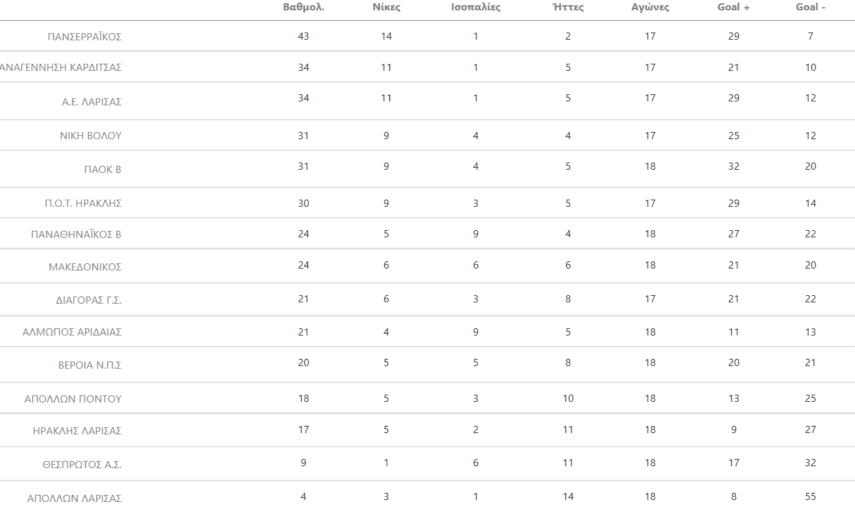Click the 43 points cell for ΠΑΝΣΕΡΡΑΪΚΟΣ

point(303,37)
